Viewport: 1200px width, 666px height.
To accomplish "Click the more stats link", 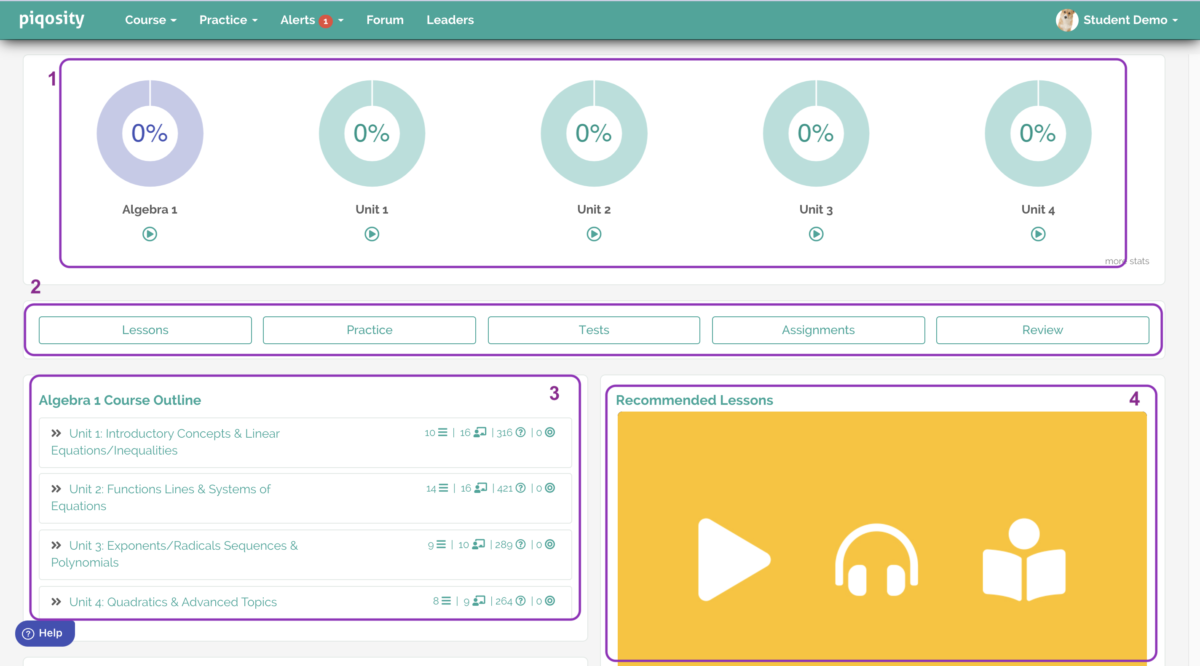I will (x=1126, y=260).
